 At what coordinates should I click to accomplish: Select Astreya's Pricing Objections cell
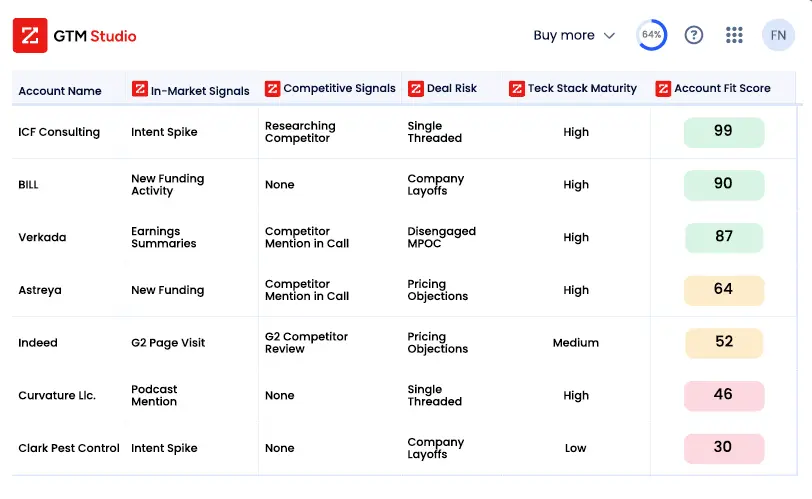pyautogui.click(x=438, y=290)
